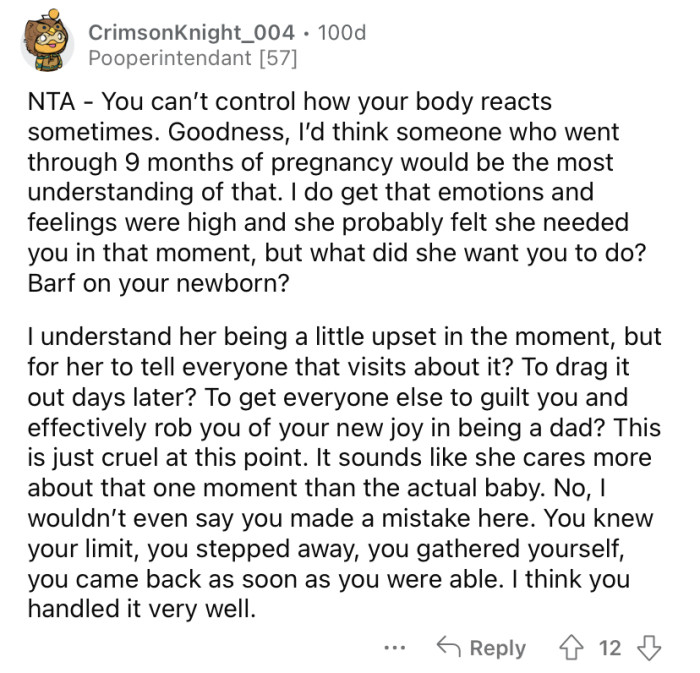
Task: Click the vote count of 12
Action: 610,648
